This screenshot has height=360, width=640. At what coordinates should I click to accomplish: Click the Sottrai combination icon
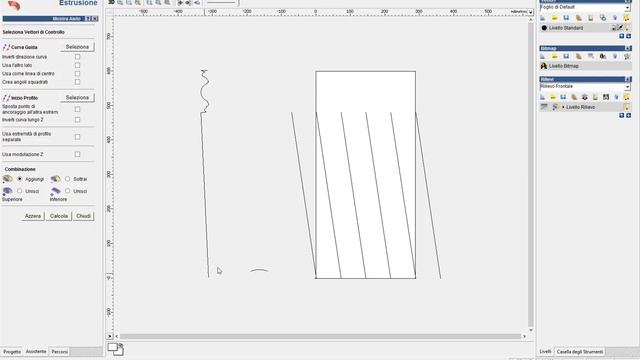(x=56, y=179)
